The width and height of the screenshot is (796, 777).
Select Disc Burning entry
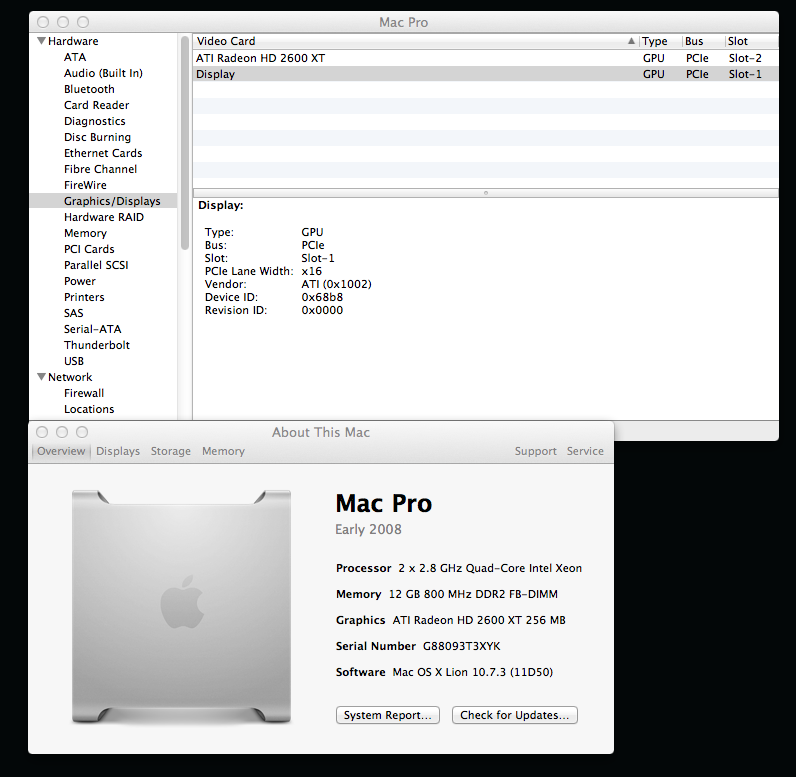pyautogui.click(x=97, y=137)
